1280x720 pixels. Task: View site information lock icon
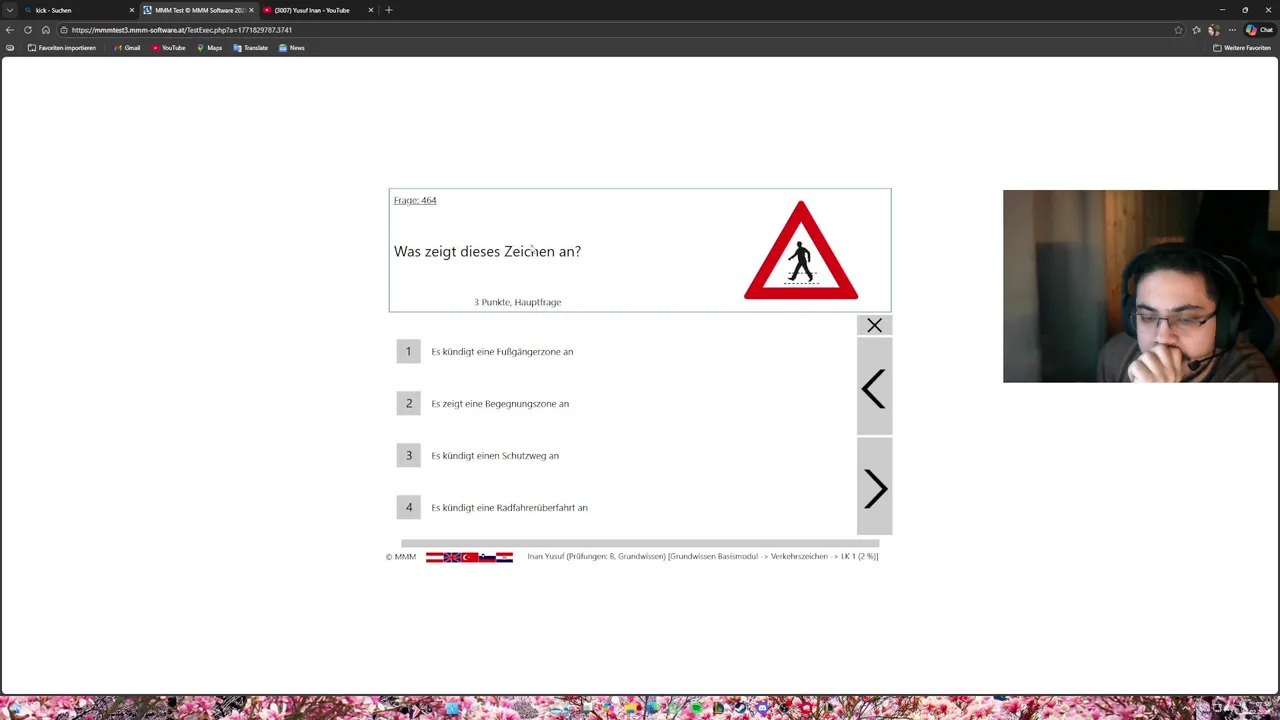point(64,30)
